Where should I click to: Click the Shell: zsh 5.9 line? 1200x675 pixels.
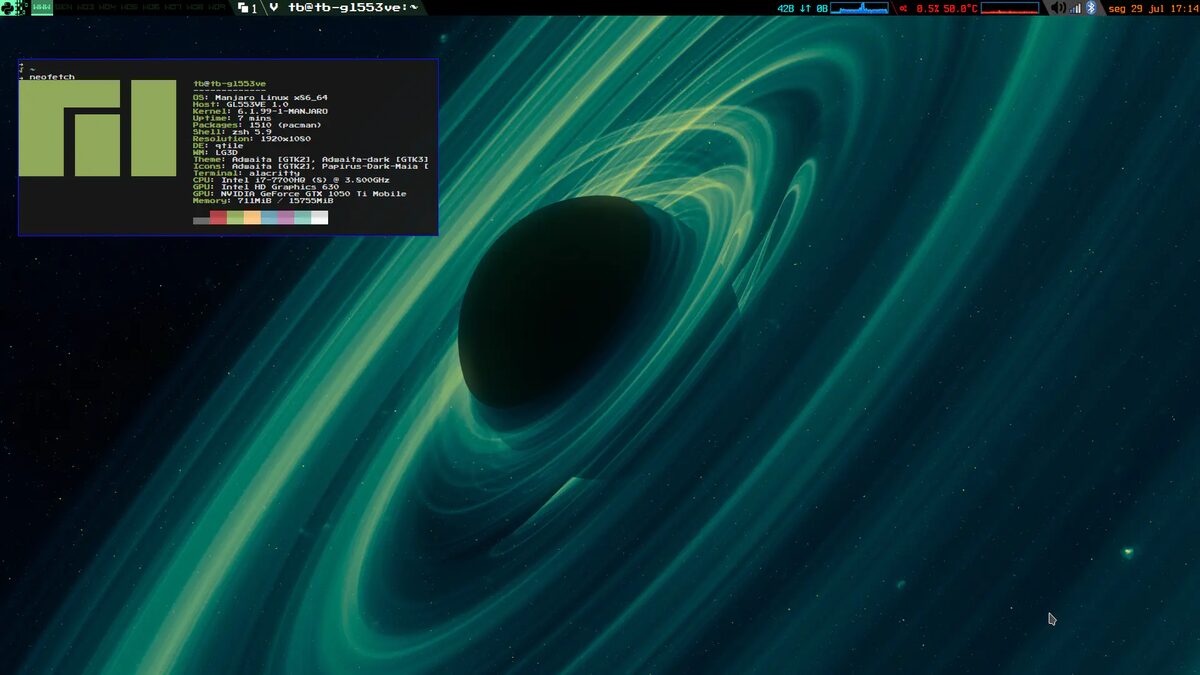232,131
